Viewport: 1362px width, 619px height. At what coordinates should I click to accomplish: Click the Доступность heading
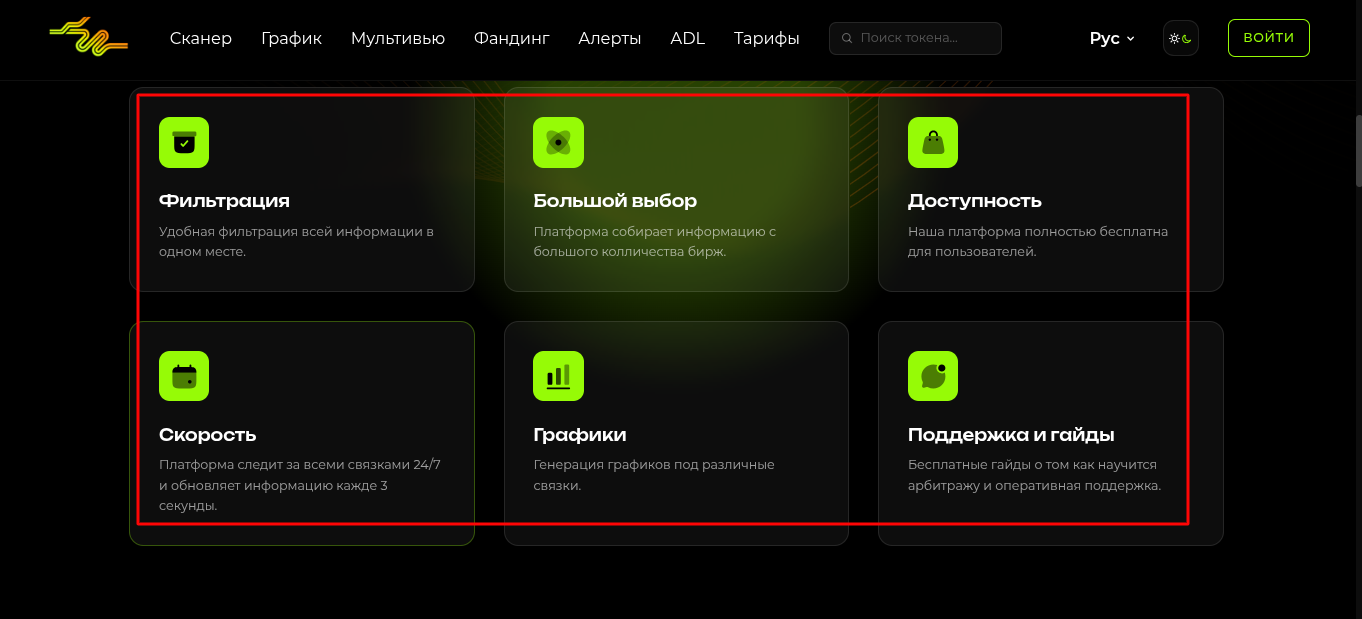[975, 201]
